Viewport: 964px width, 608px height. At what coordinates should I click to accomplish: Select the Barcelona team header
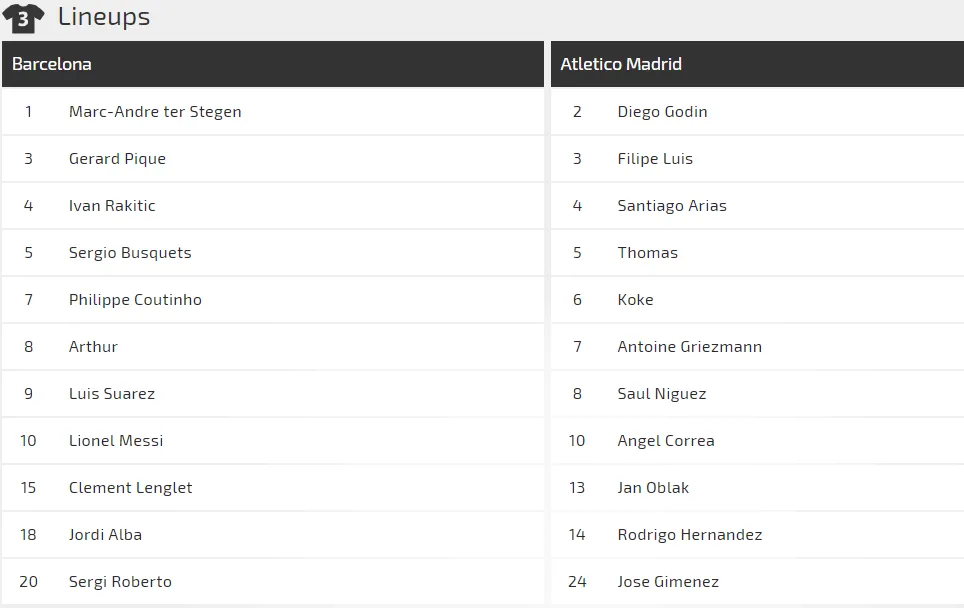(52, 64)
